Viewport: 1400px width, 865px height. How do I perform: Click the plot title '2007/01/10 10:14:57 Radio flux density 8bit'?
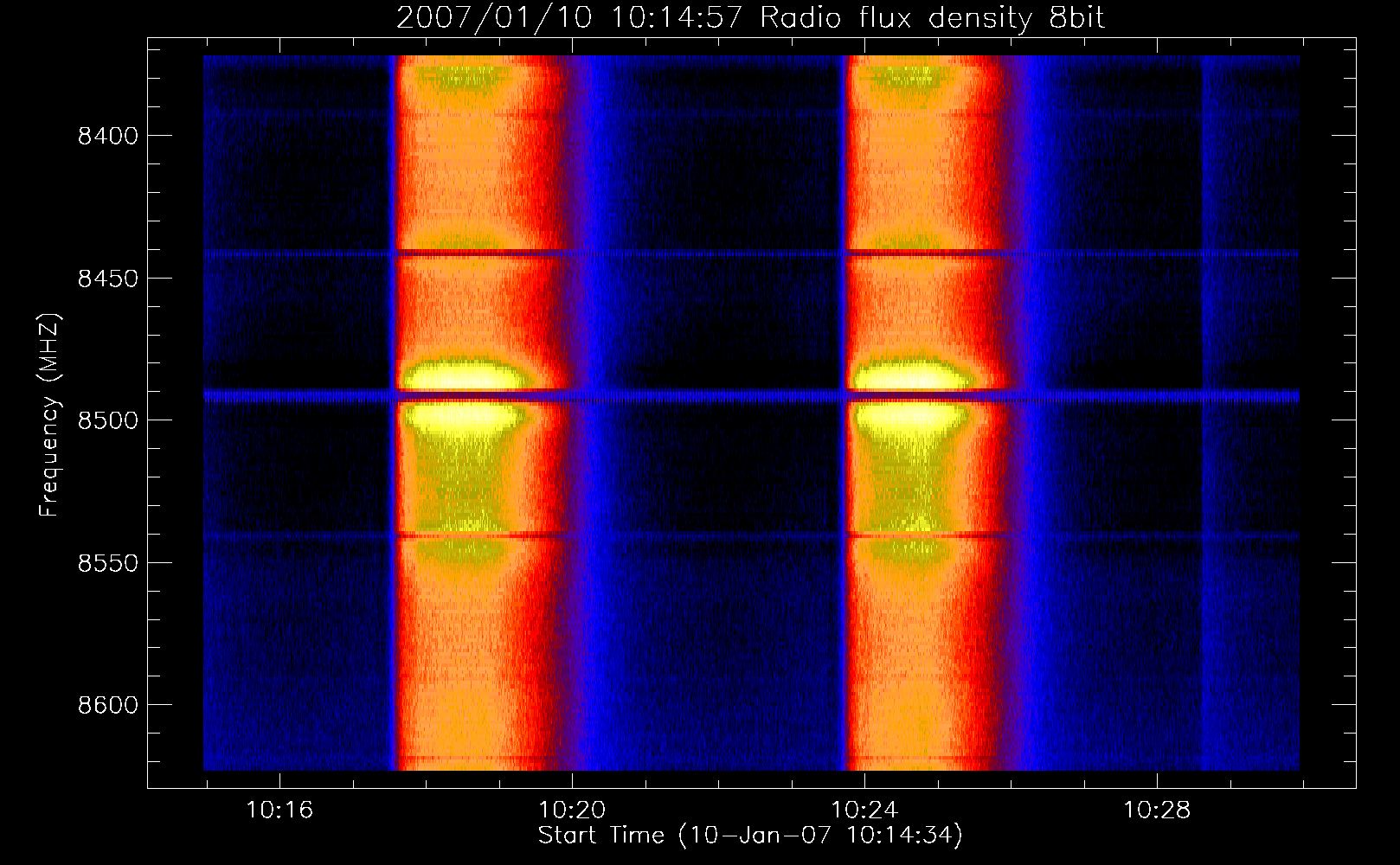[x=750, y=17]
